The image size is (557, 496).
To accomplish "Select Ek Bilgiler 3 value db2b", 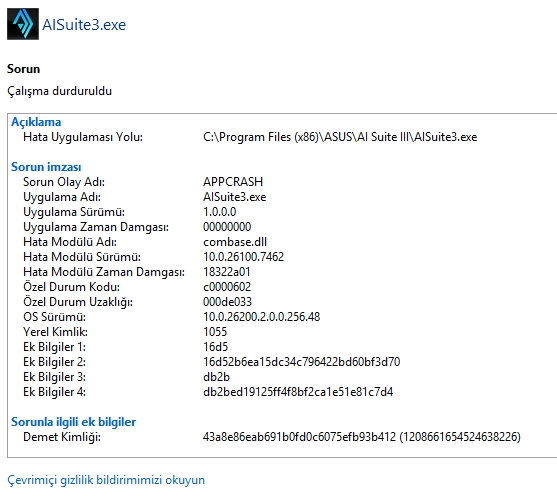I will pos(216,377).
